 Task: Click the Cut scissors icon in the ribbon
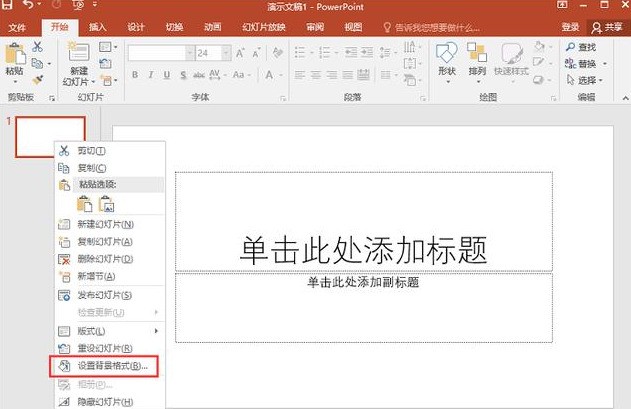click(x=37, y=47)
